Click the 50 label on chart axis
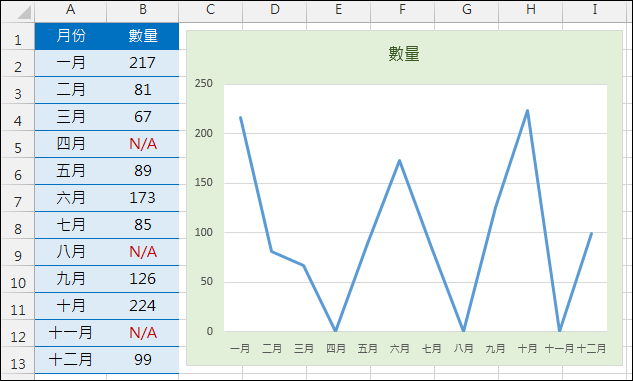The image size is (633, 381). click(x=206, y=282)
